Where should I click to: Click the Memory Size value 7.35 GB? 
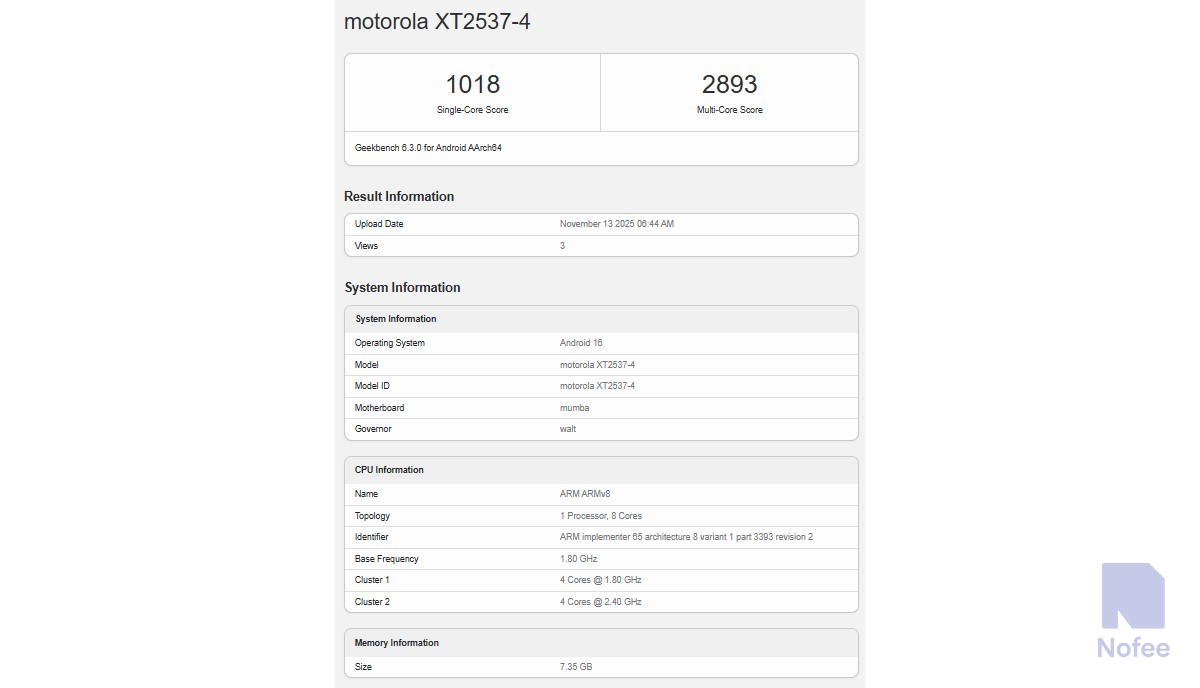tap(575, 667)
